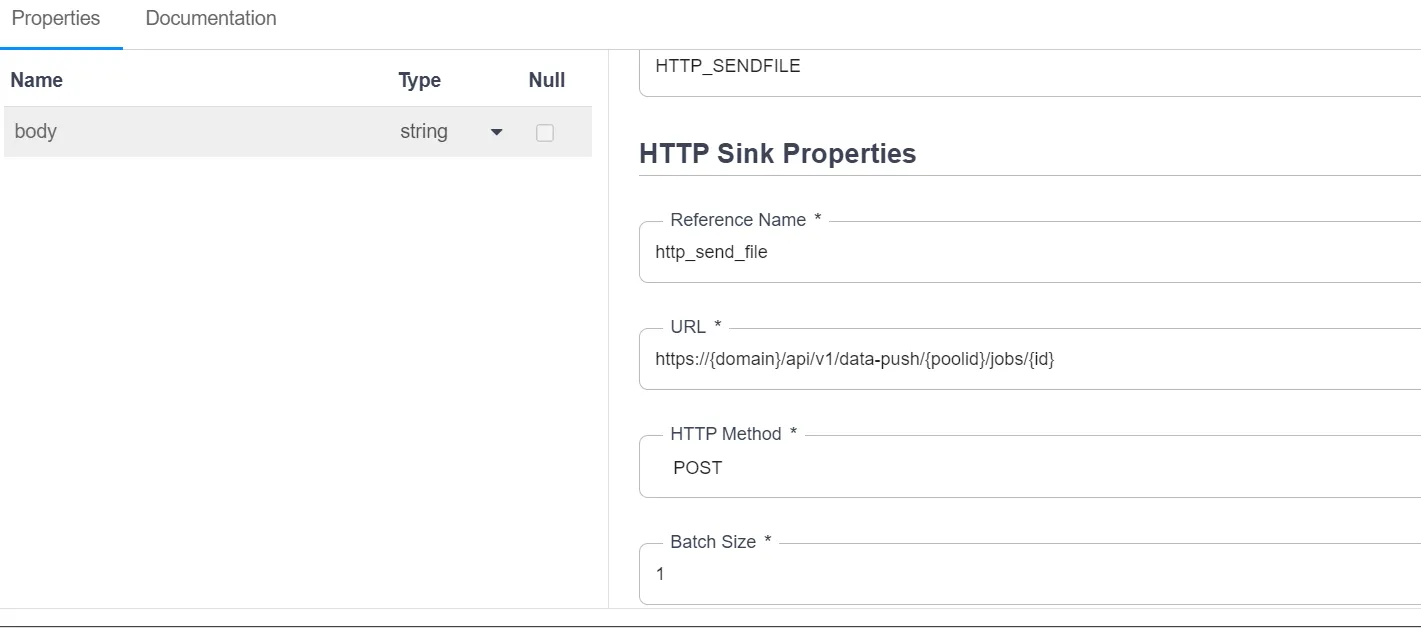Screen dimensions: 1421x633
Task: Click the HTTP Method field label
Action: (726, 434)
